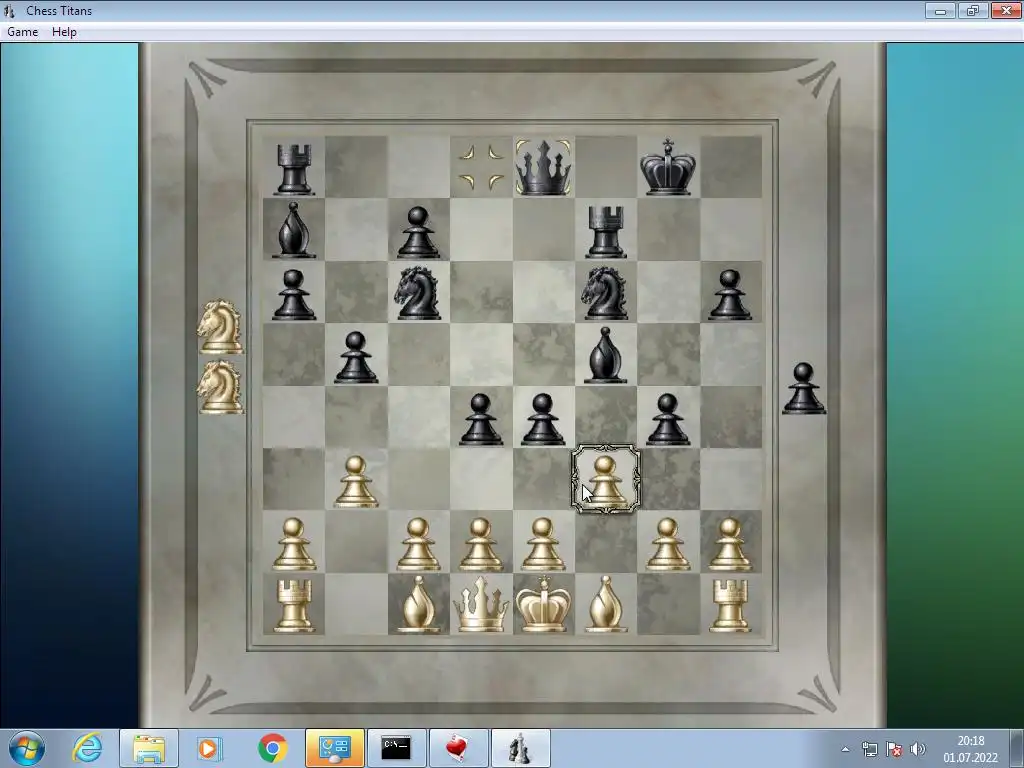
Task: Open the network tray icon
Action: tap(869, 749)
